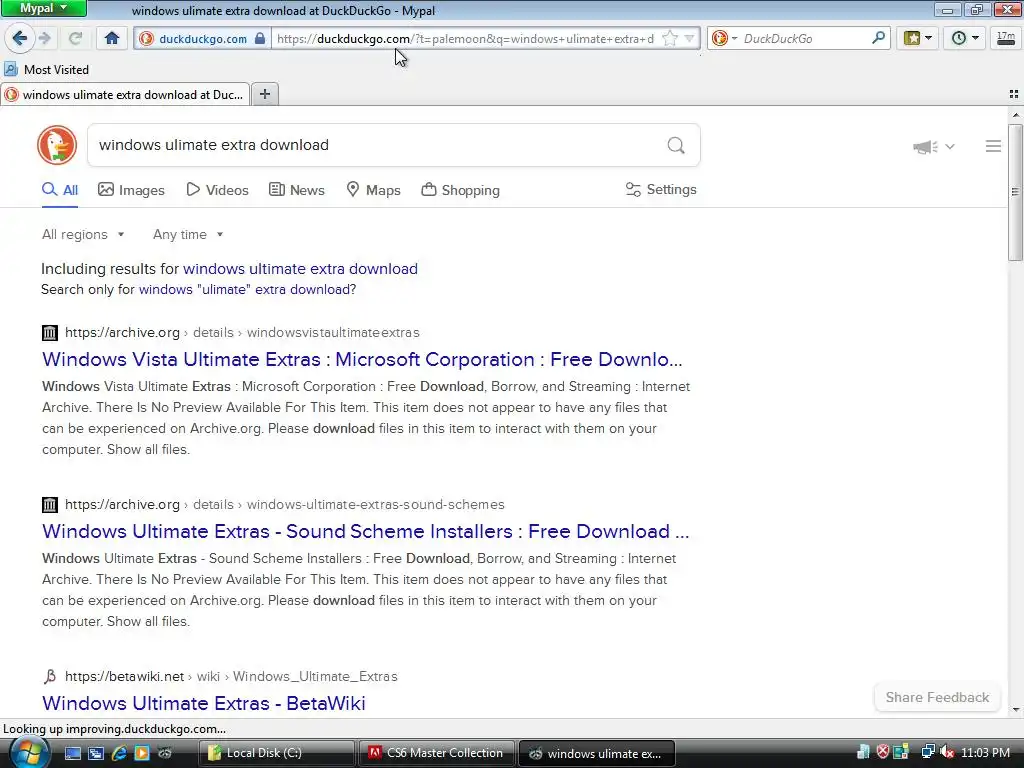The height and width of the screenshot is (768, 1024).
Task: Select the DuckDuckGo search results tab
Action: coord(125,95)
